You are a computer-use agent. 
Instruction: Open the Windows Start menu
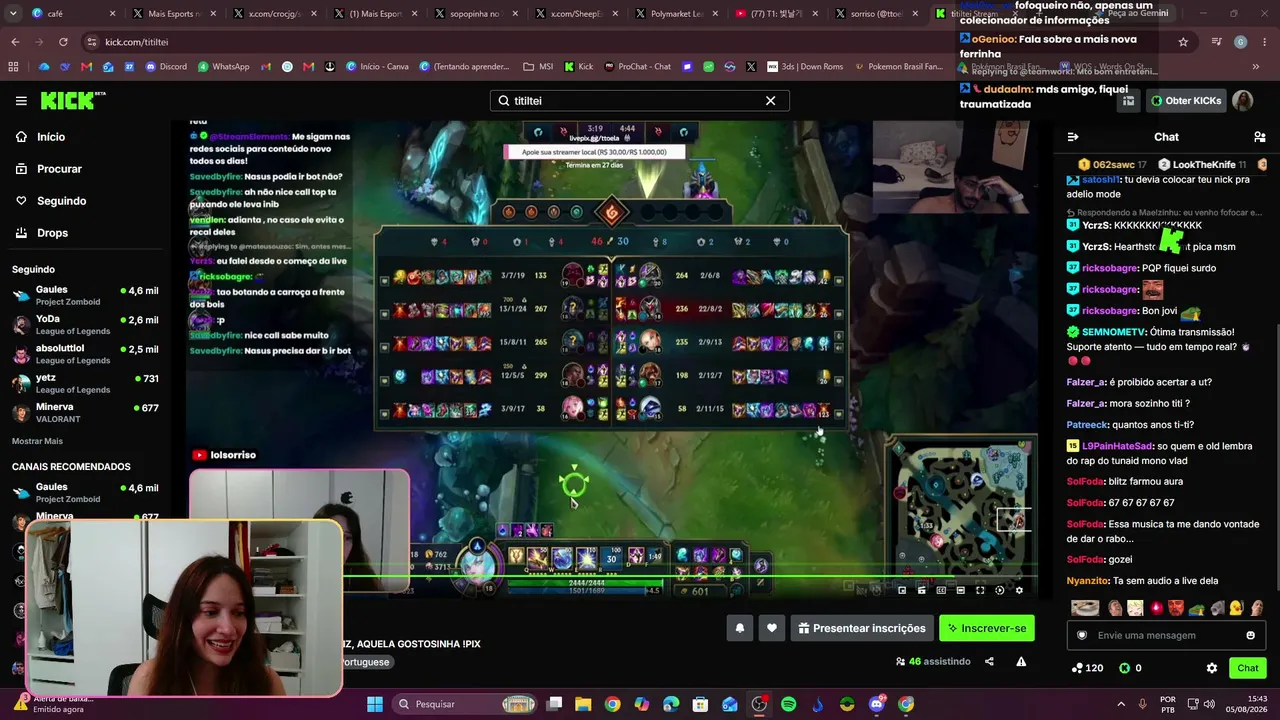point(375,704)
